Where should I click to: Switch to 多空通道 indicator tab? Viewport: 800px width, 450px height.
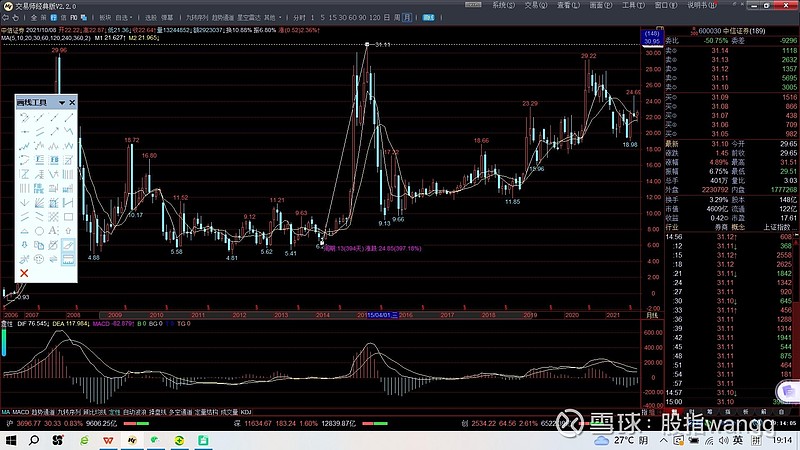point(180,412)
